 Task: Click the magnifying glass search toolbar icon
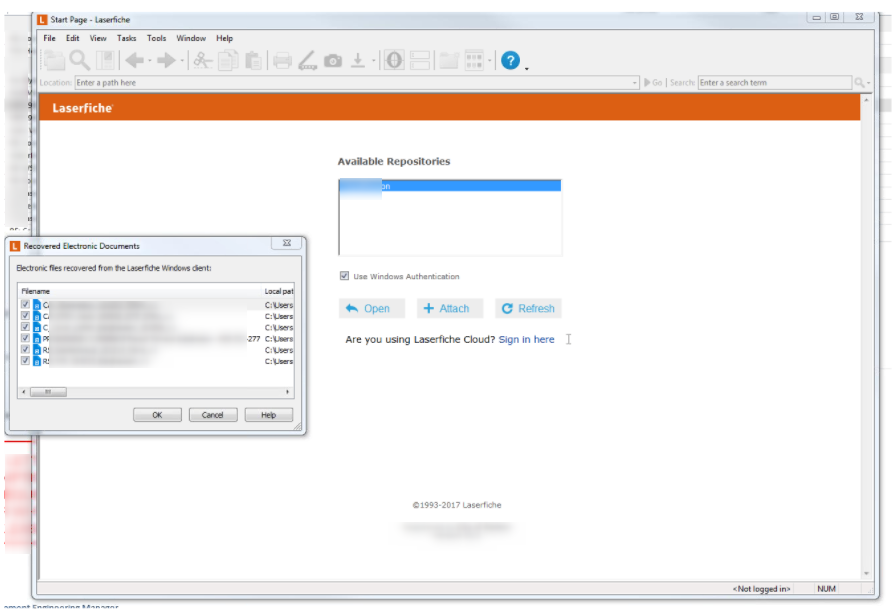pos(80,60)
